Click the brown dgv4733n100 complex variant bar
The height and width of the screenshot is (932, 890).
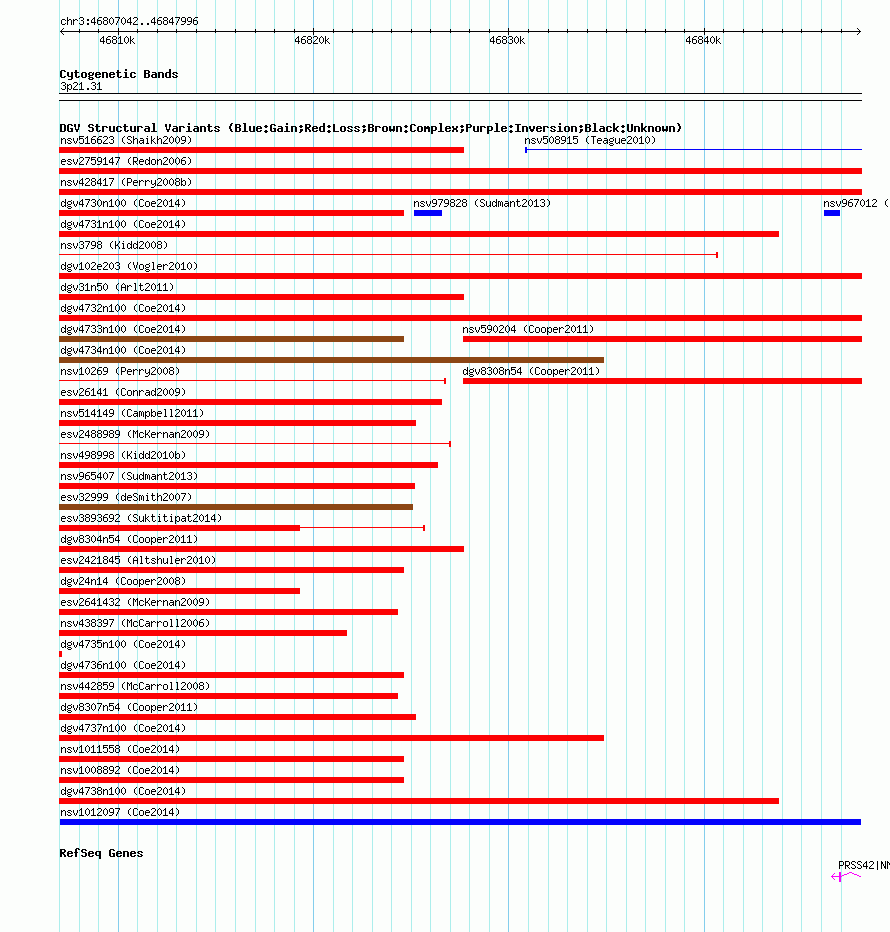coord(232,339)
